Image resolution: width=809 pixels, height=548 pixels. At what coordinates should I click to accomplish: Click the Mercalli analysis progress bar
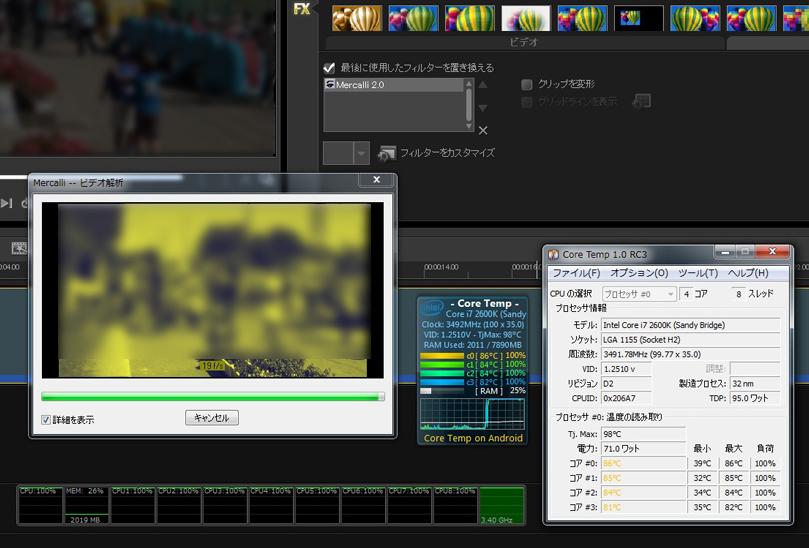[x=213, y=397]
